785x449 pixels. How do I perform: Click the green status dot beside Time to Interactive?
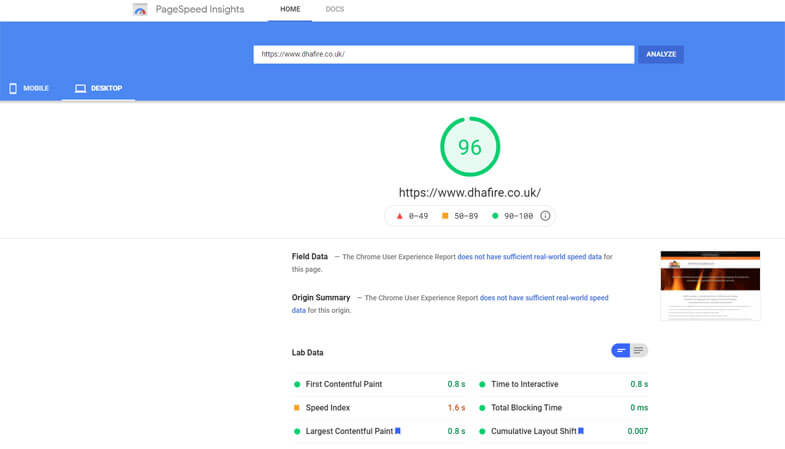click(x=482, y=384)
